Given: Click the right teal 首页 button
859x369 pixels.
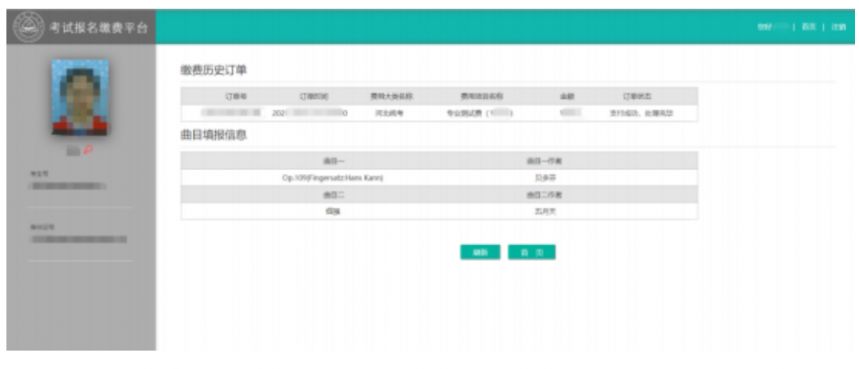Looking at the screenshot, I should coord(531,252).
